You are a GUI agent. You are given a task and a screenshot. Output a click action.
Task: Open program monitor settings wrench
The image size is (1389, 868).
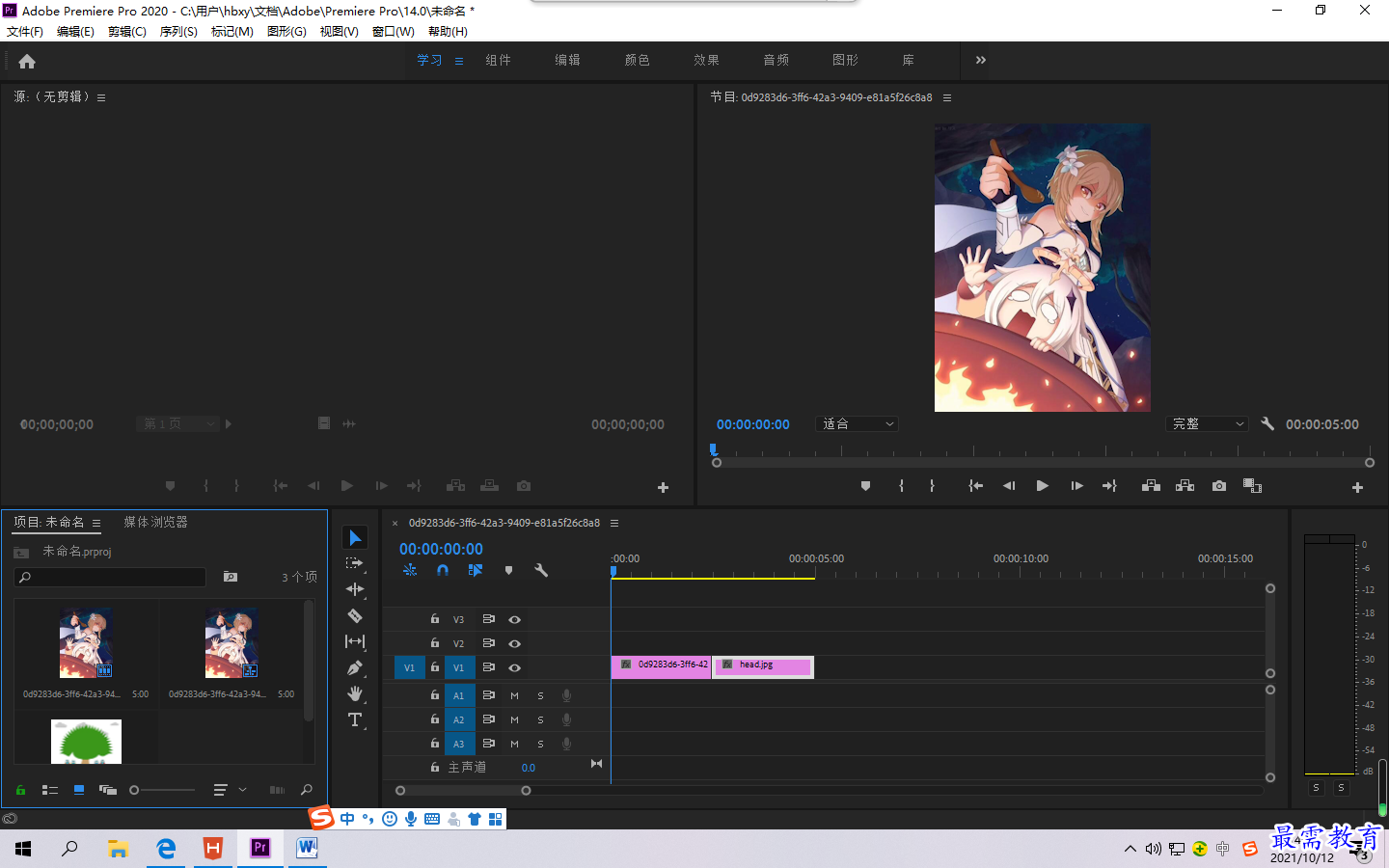coord(1267,423)
